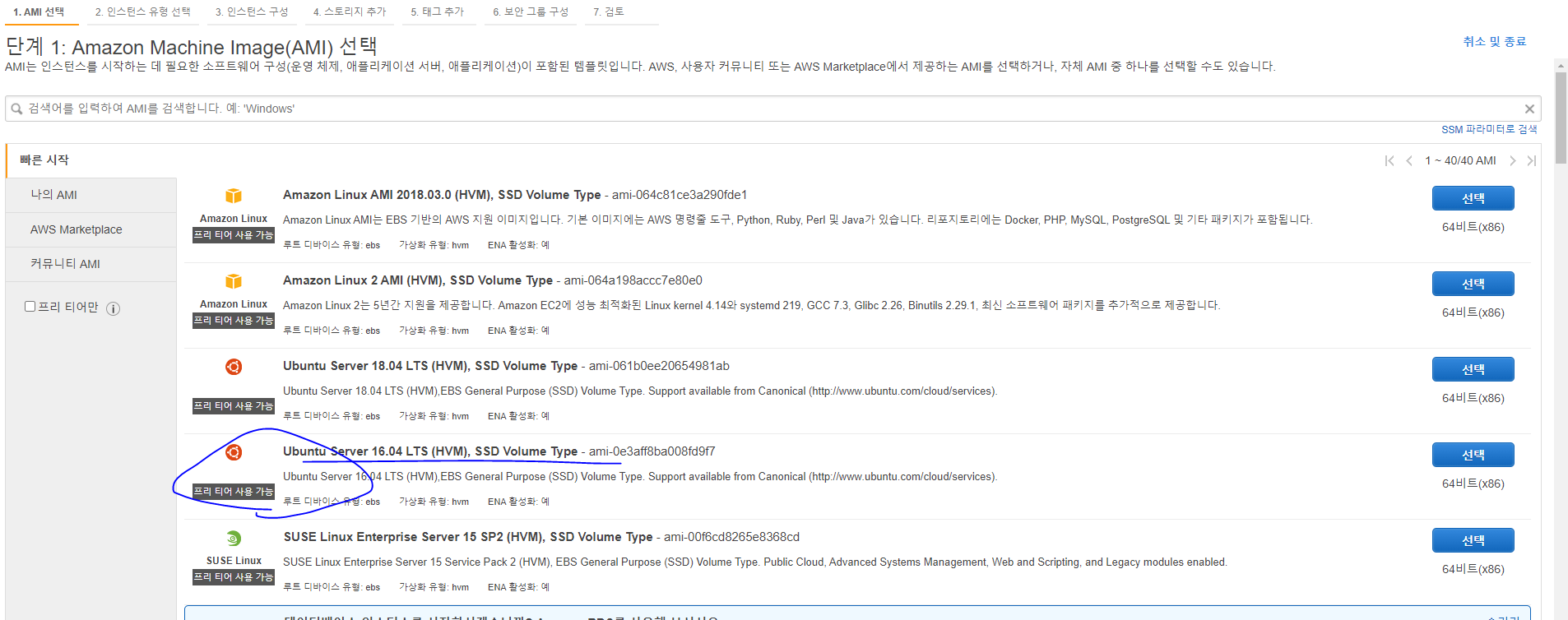Click Ubuntu 18.04 logo icon
This screenshot has width=1568, height=620.
pyautogui.click(x=234, y=367)
